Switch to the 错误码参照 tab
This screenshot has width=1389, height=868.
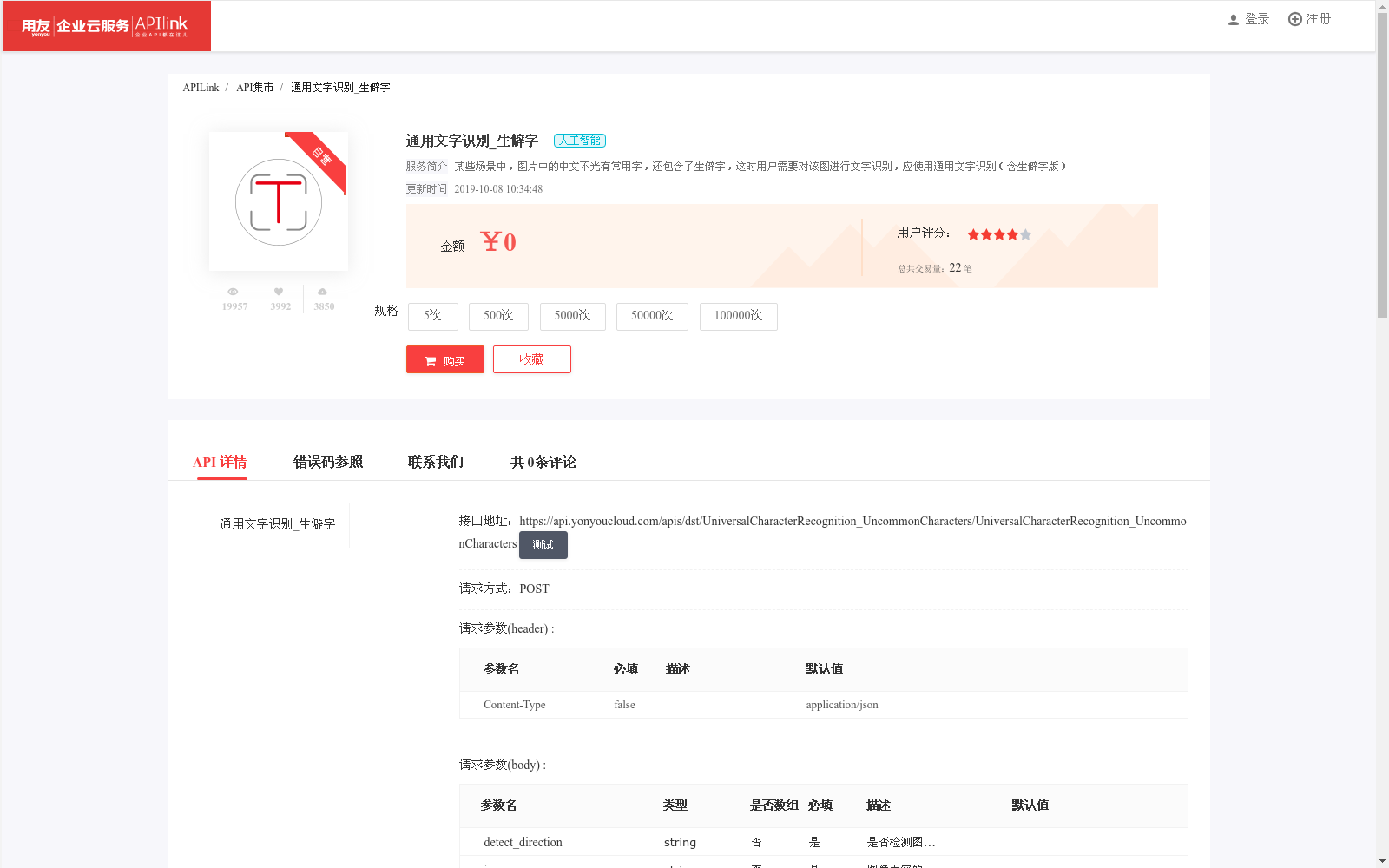328,462
